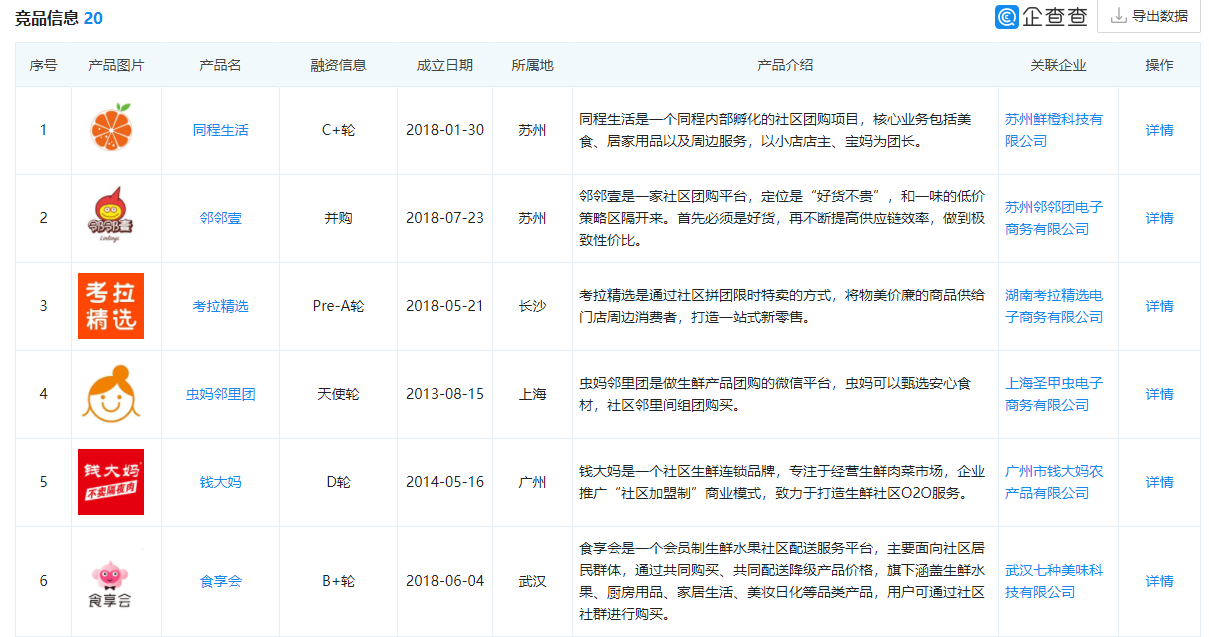The width and height of the screenshot is (1209, 637).
Task: Open company 广州市钱大妈农产品有限公司
Action: click(x=1054, y=482)
